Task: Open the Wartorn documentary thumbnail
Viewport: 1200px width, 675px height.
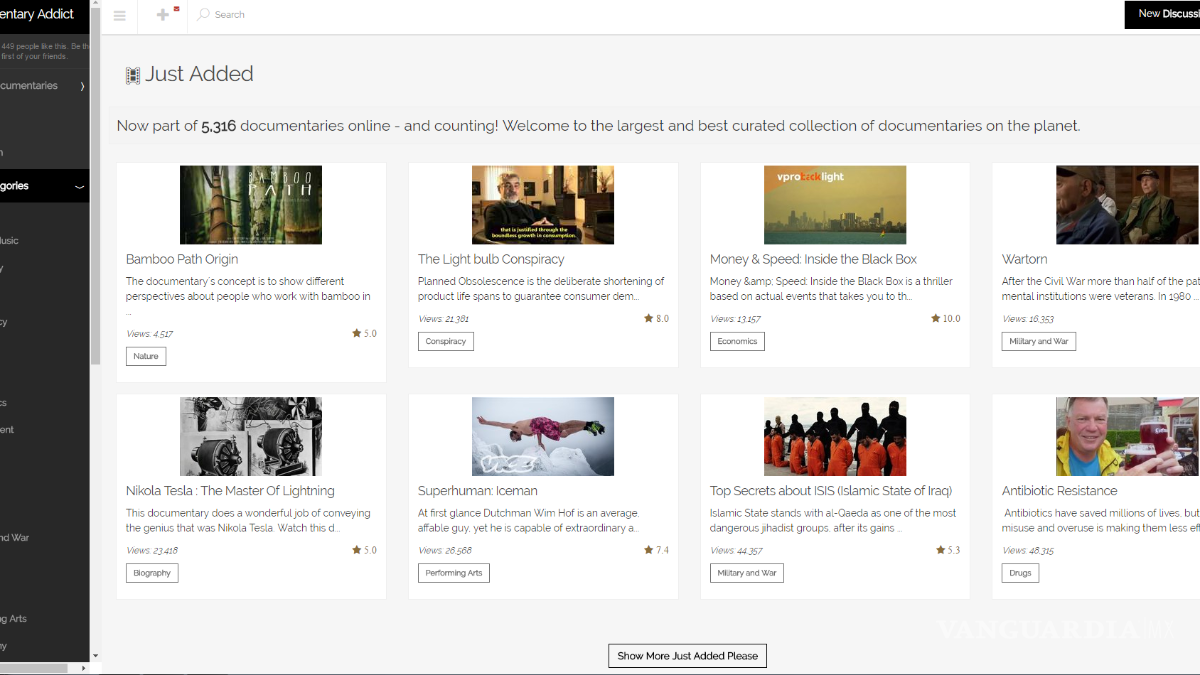Action: (x=1127, y=205)
